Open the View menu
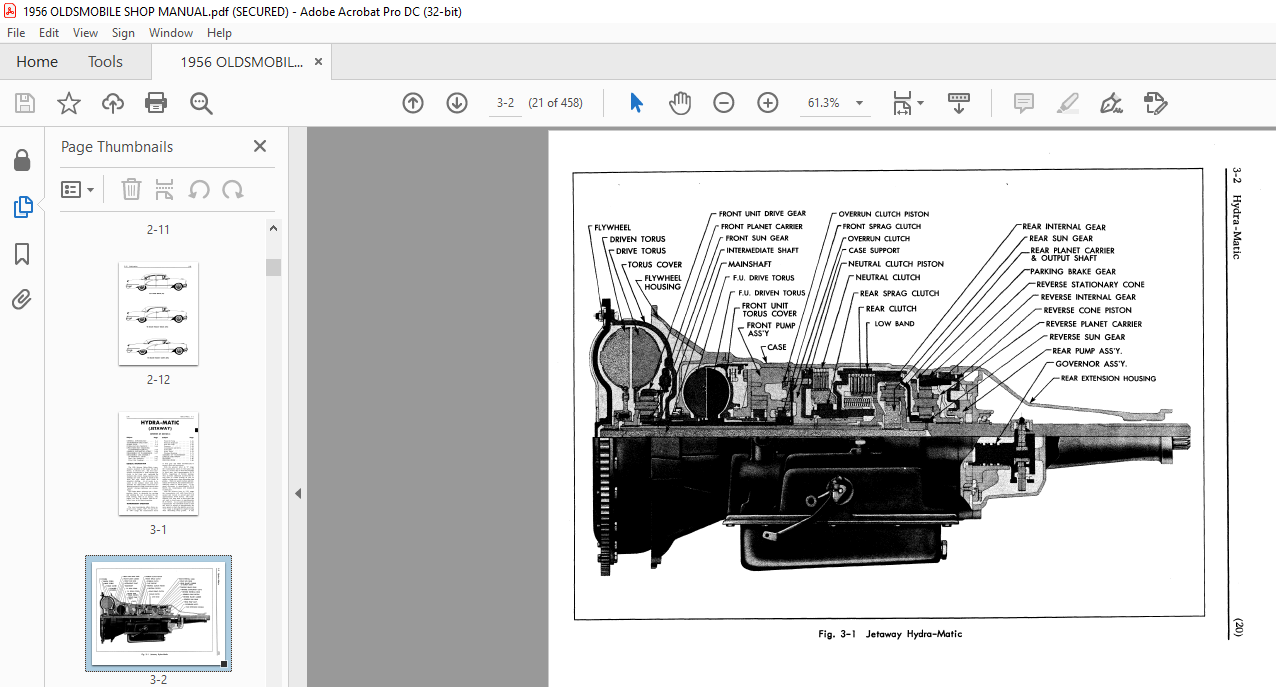The image size is (1276, 687). point(86,33)
